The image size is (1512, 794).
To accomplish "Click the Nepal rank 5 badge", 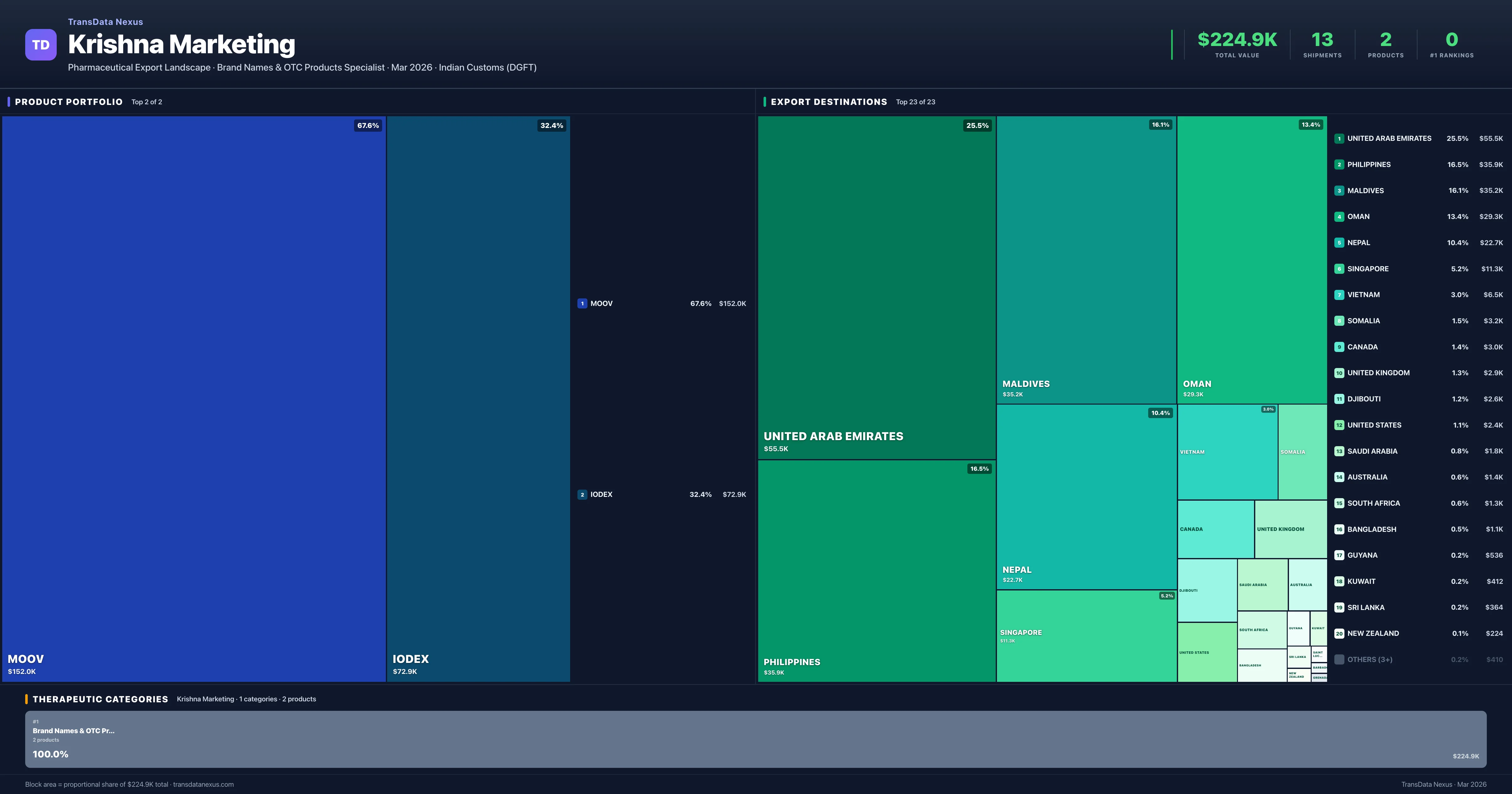I will (x=1339, y=243).
